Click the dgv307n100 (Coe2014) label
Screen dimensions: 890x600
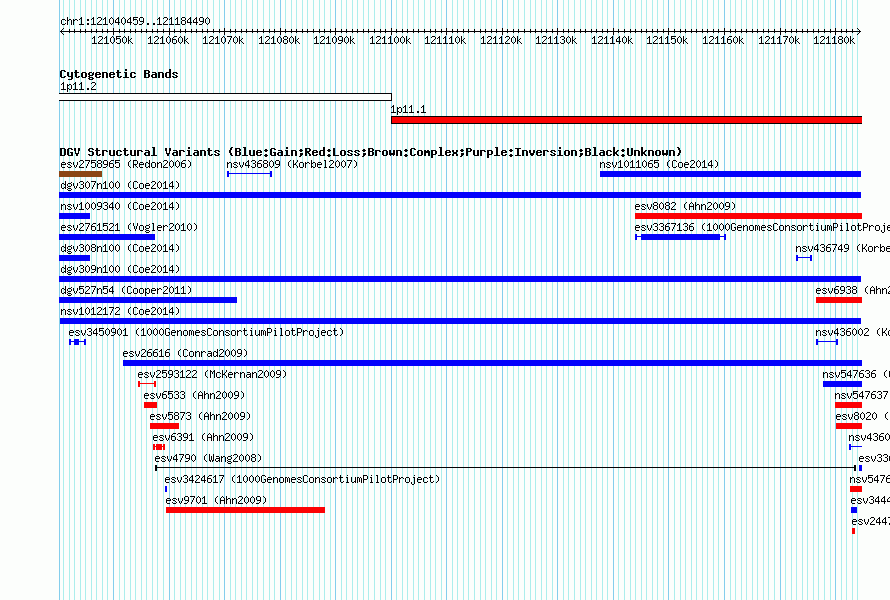(x=120, y=185)
